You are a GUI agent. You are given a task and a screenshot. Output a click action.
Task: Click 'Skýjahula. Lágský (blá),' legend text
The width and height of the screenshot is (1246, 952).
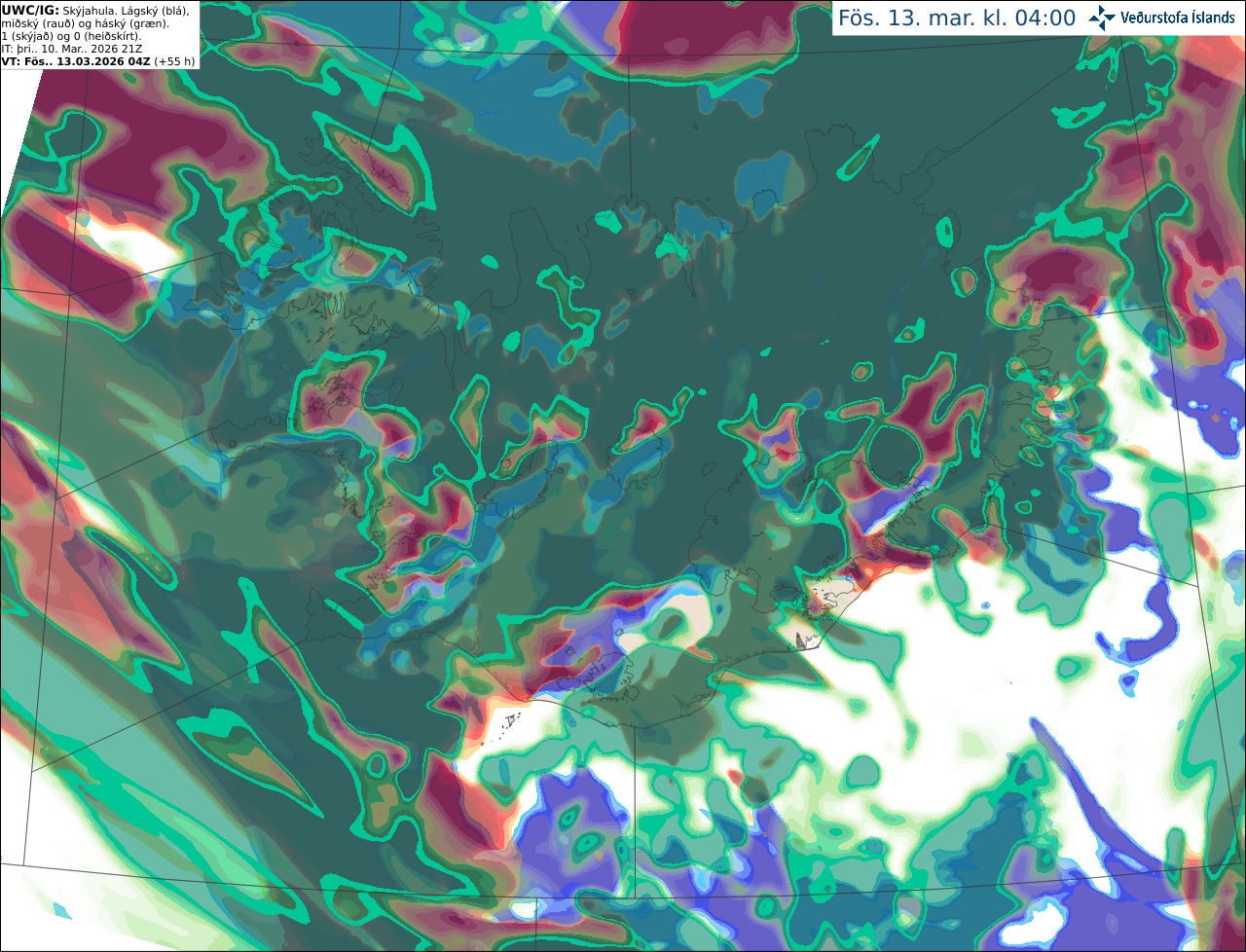126,10
